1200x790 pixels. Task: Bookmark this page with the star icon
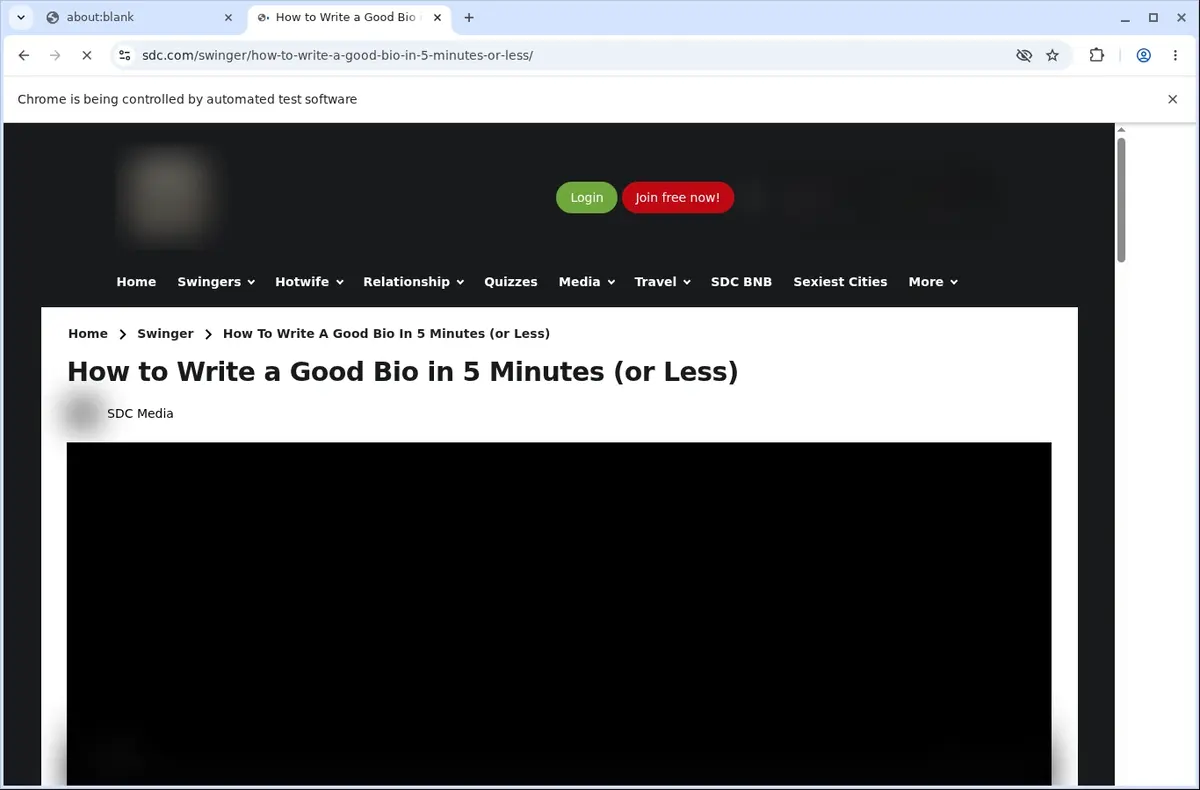(x=1052, y=56)
